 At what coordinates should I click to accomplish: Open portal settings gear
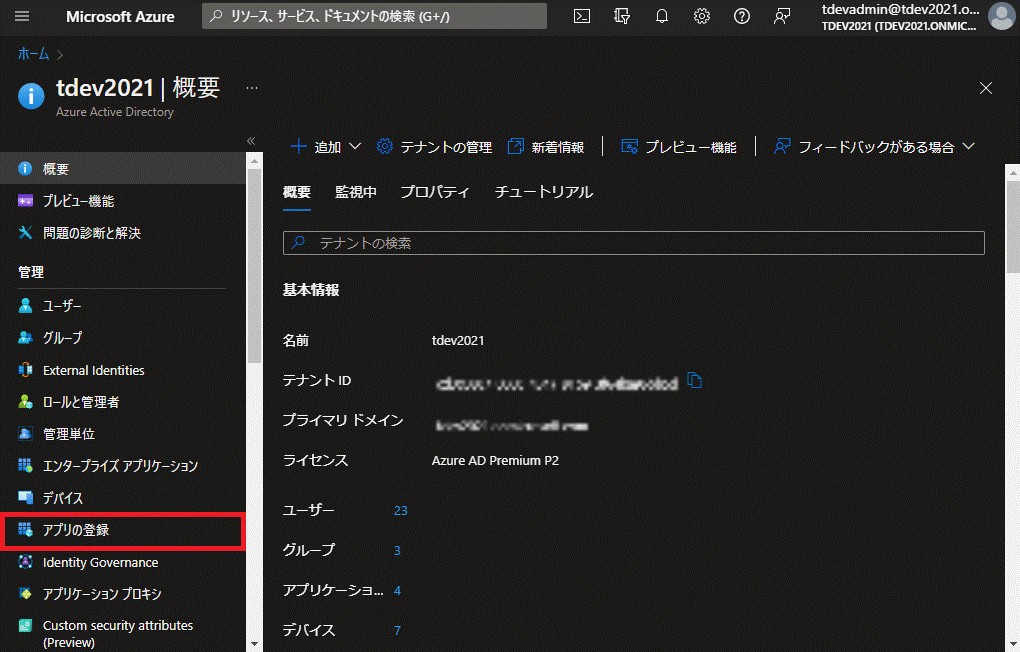pos(702,16)
